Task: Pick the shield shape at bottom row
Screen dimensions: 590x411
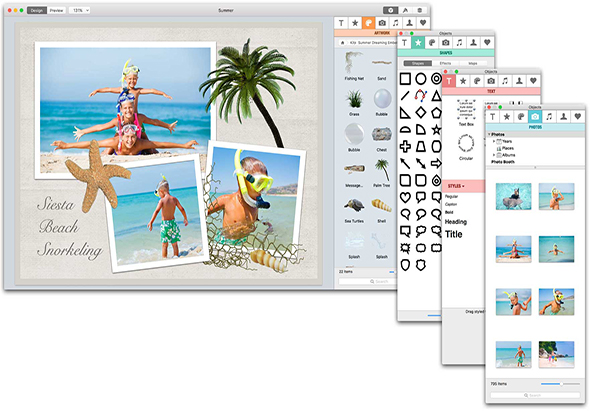Action: coord(405,265)
